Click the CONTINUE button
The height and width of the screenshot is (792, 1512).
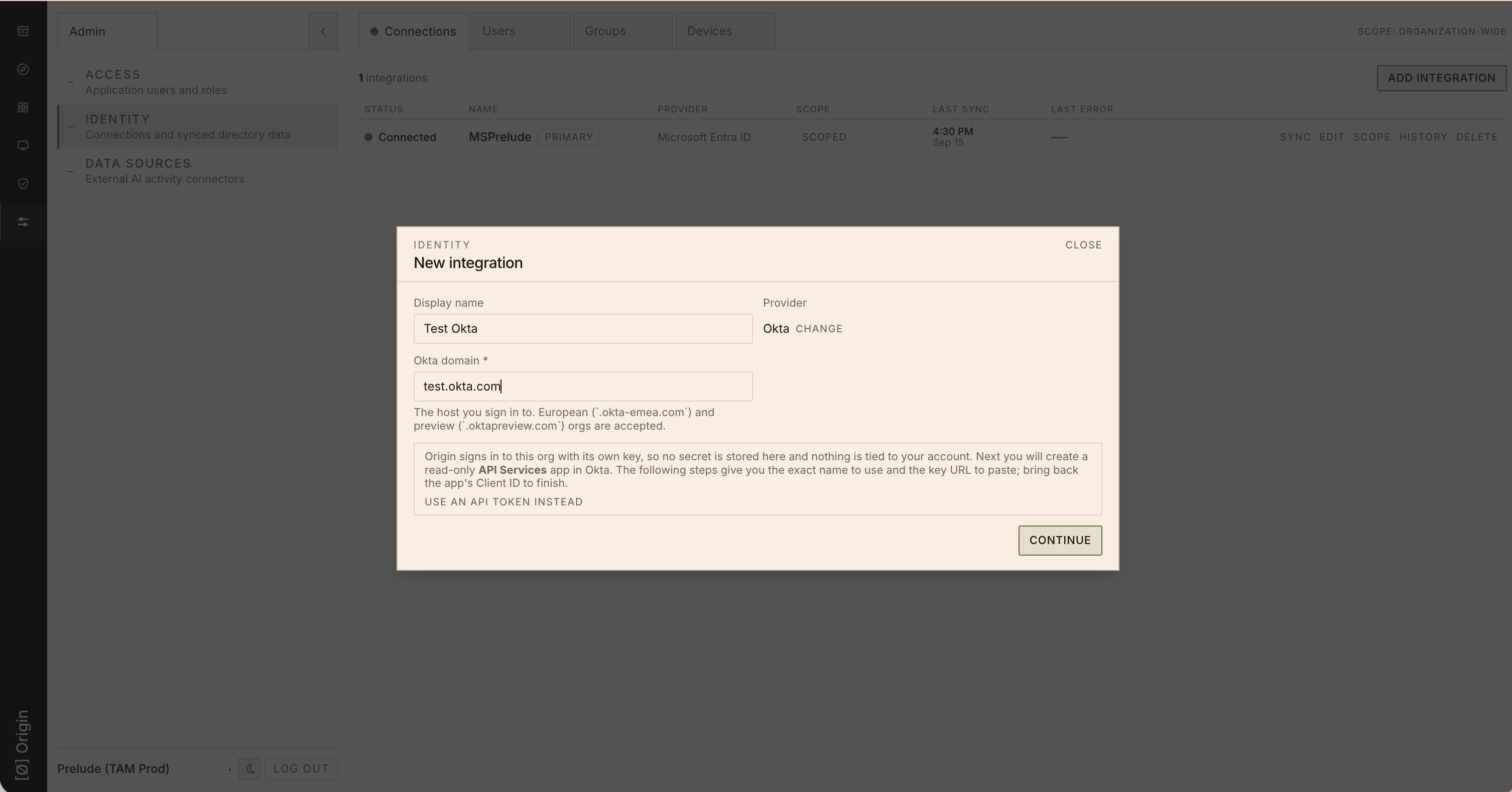coord(1060,541)
